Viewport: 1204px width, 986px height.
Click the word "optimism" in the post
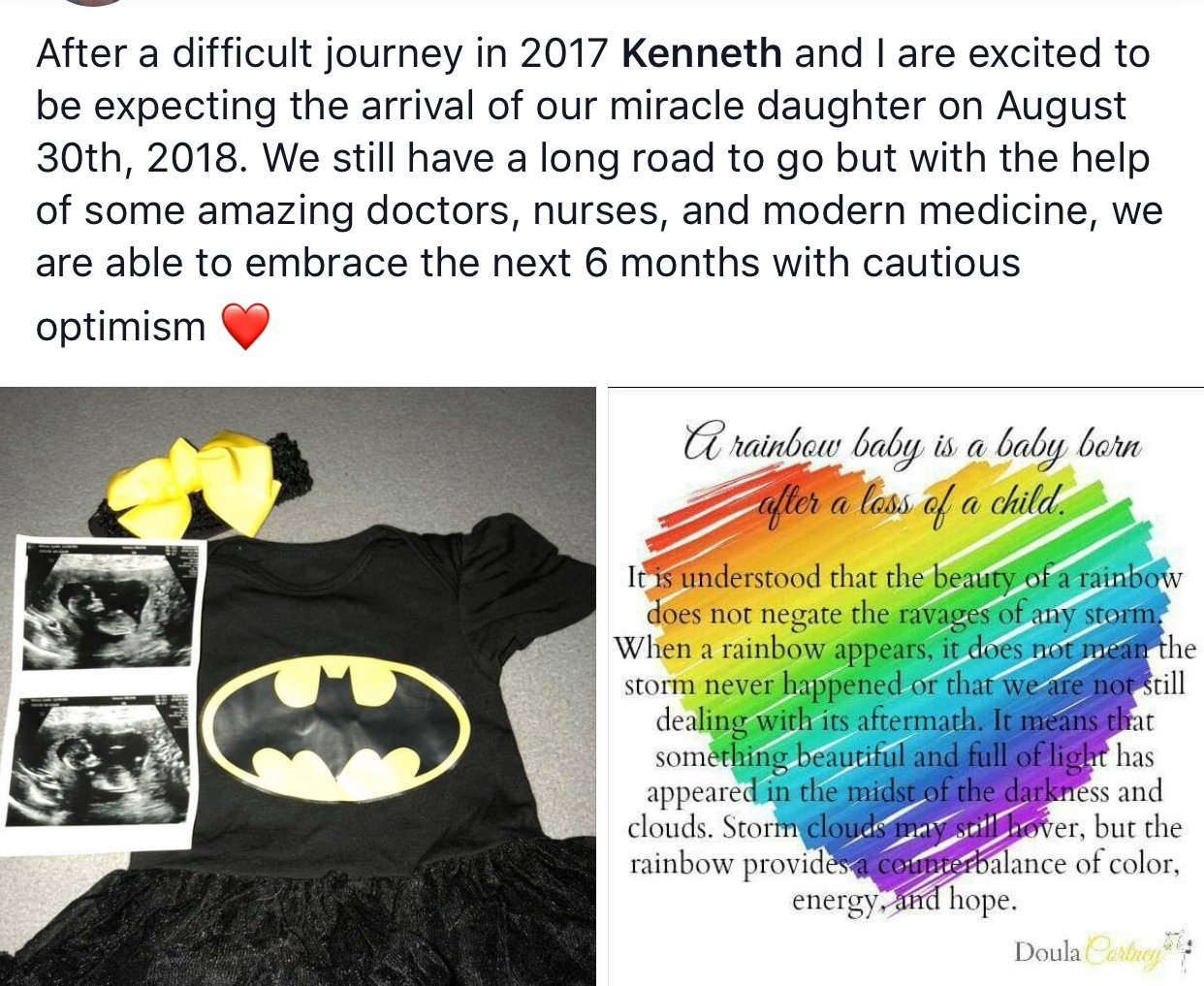pos(121,327)
